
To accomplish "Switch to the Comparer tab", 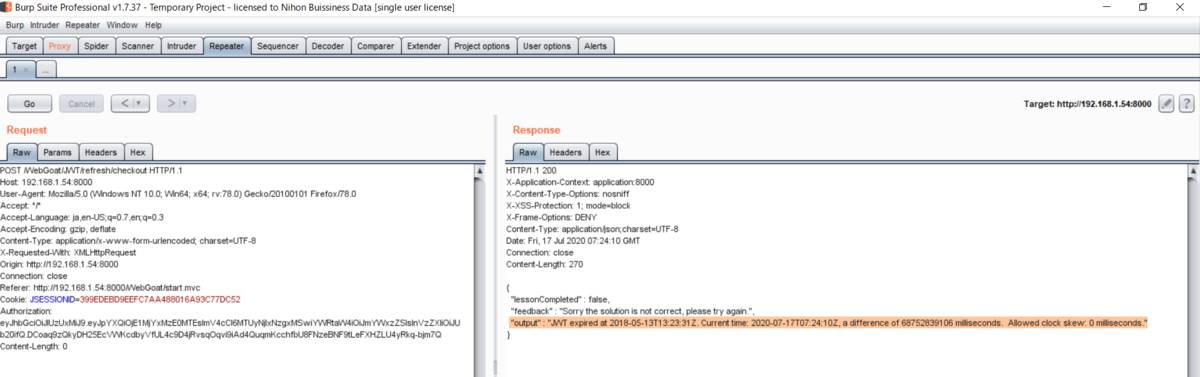I will click(375, 46).
